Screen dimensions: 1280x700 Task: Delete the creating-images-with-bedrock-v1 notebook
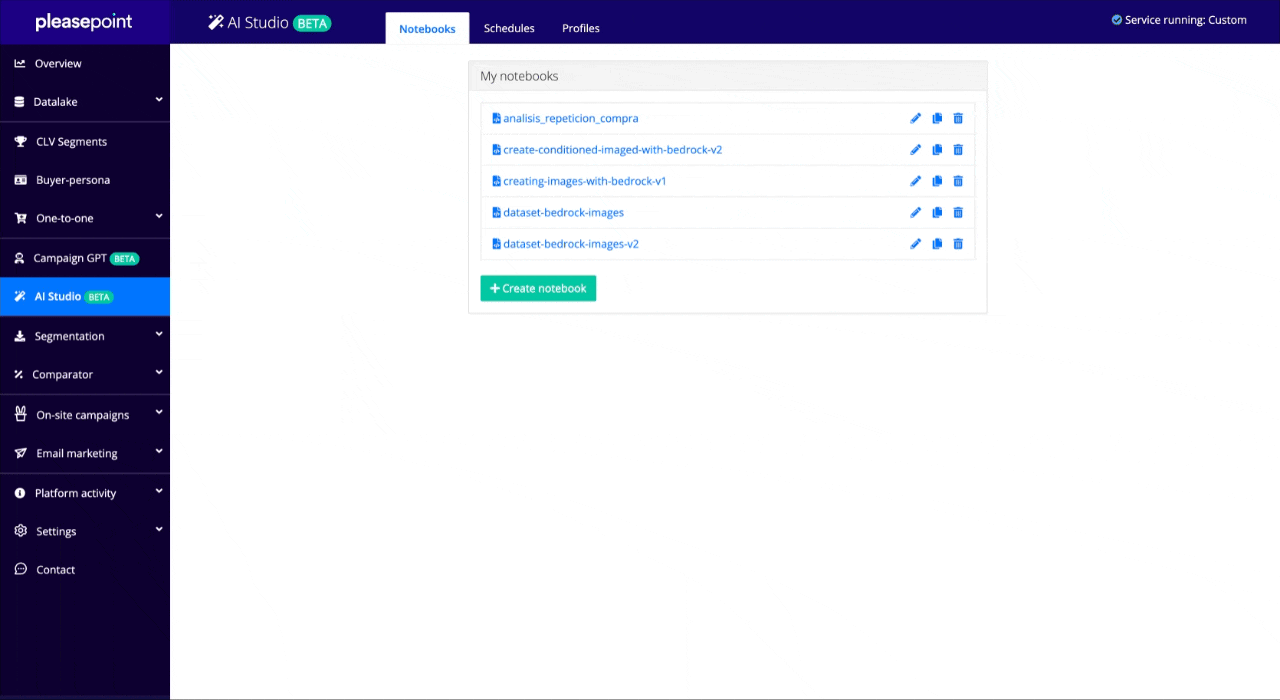(958, 181)
